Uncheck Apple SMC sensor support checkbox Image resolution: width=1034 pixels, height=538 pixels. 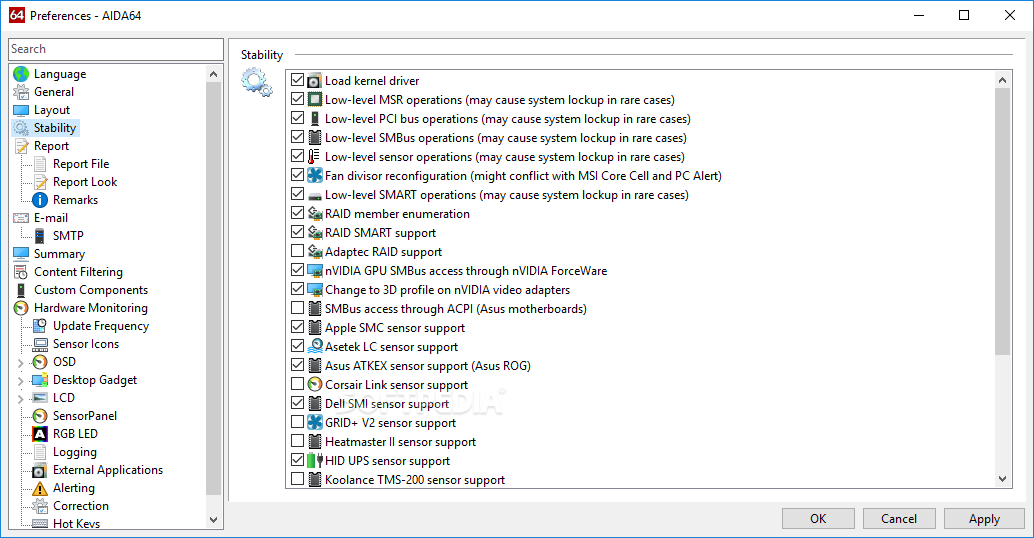pos(297,327)
